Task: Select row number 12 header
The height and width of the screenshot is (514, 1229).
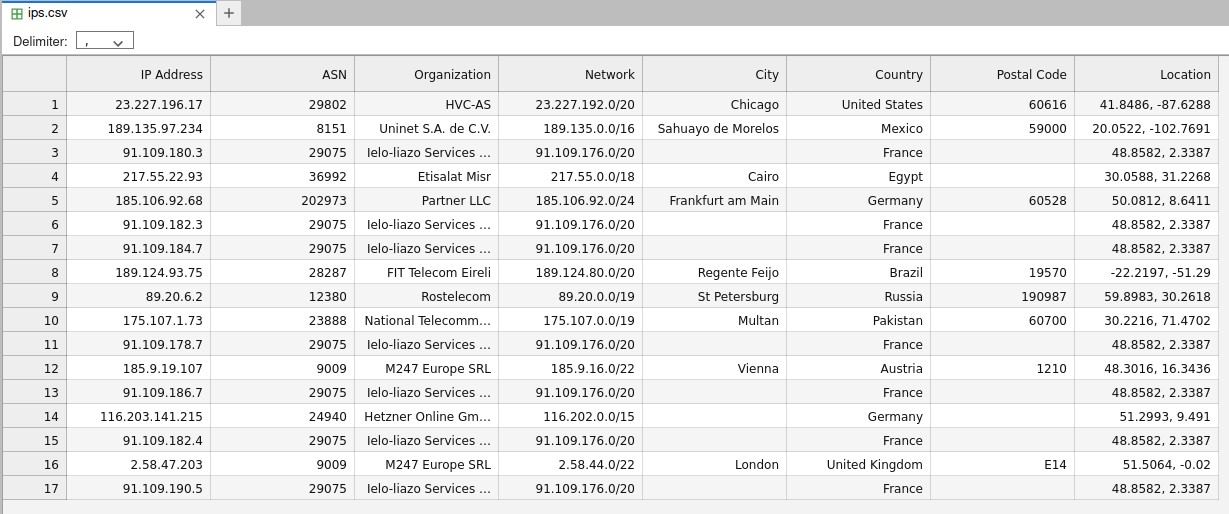Action: (35, 369)
